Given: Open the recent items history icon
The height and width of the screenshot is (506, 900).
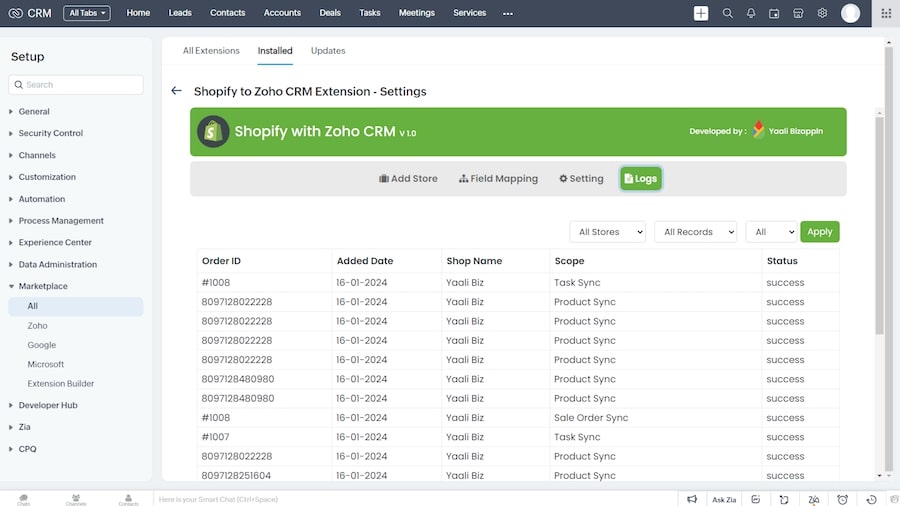Looking at the screenshot, I should pyautogui.click(x=871, y=499).
